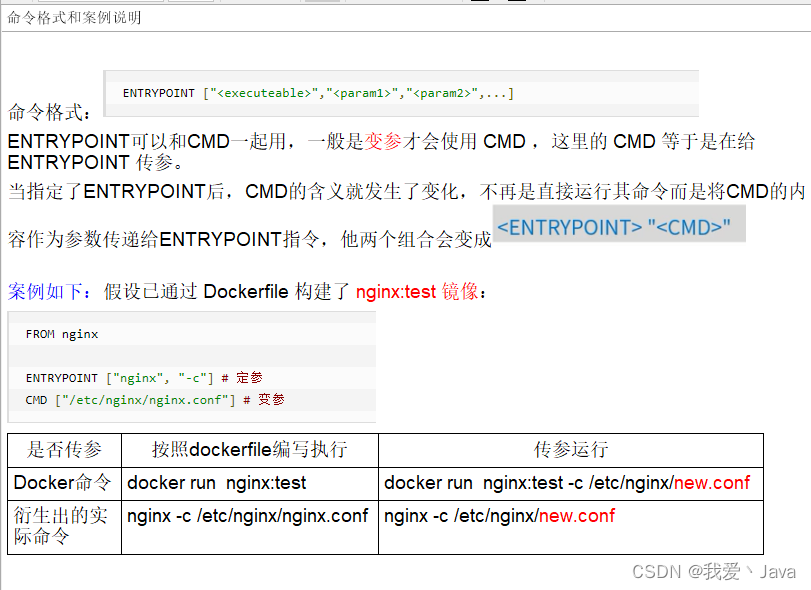Click table header 按照dockerfile编写执行
This screenshot has width=811, height=590.
pos(249,449)
